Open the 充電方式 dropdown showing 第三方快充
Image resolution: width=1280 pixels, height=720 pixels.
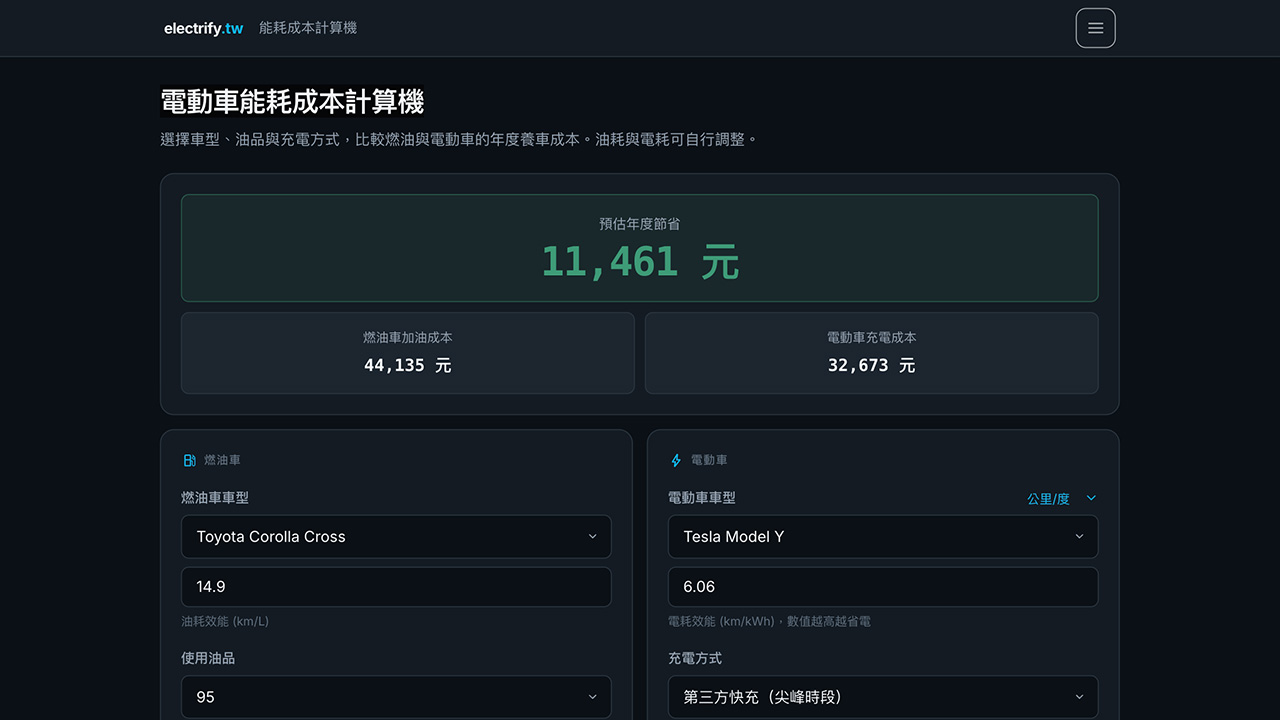[883, 697]
